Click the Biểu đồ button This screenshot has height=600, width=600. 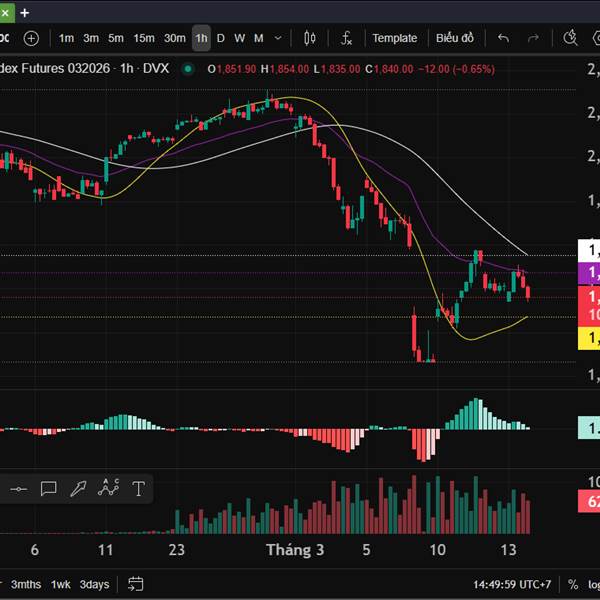pos(455,38)
